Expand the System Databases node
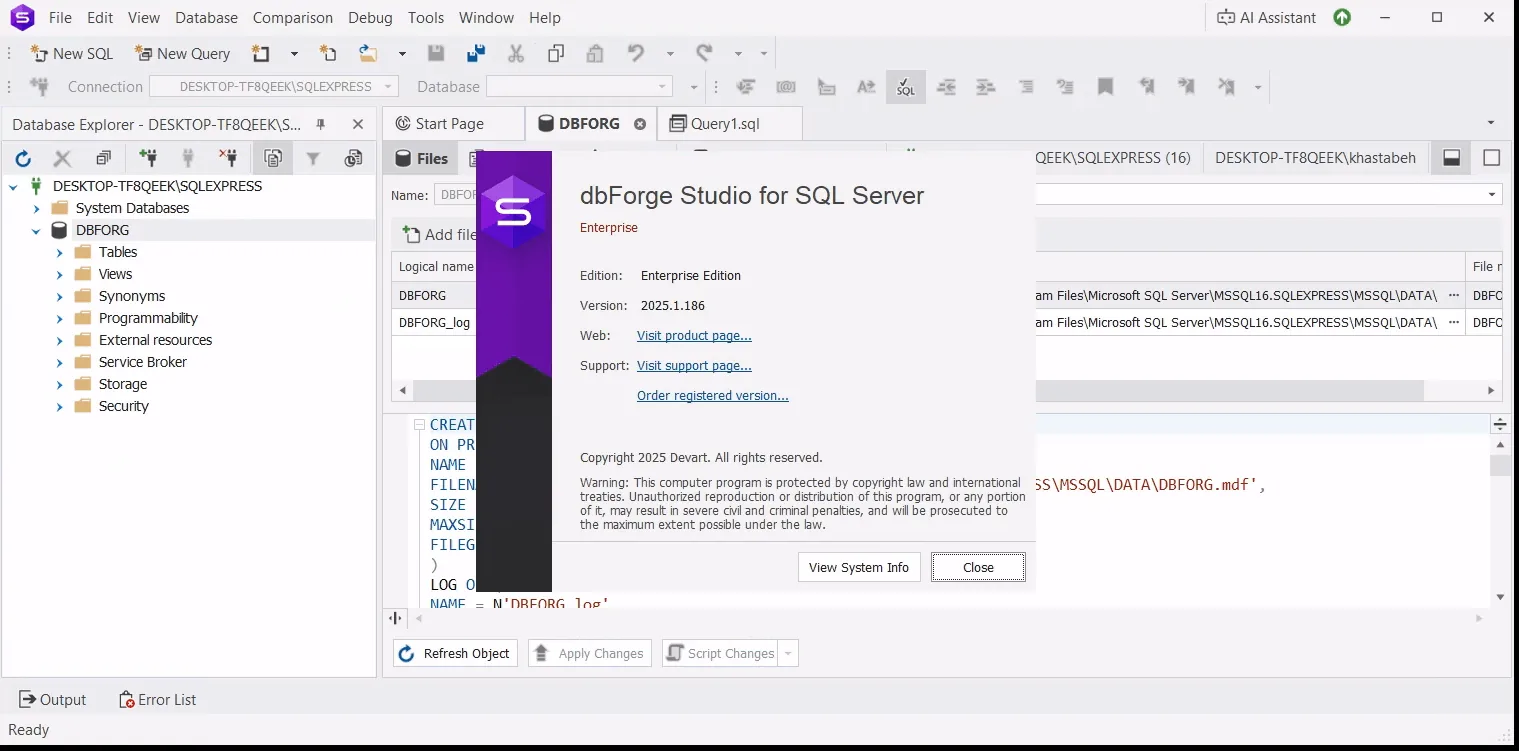The height and width of the screenshot is (751, 1519). [37, 208]
